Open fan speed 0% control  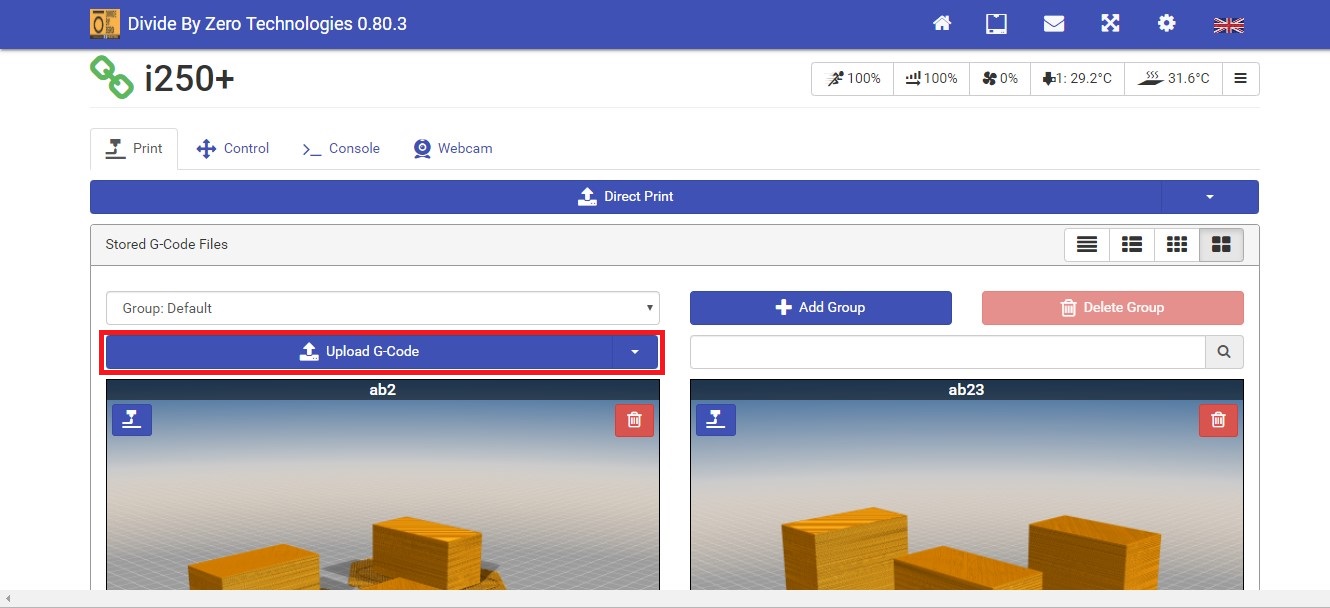click(1000, 78)
